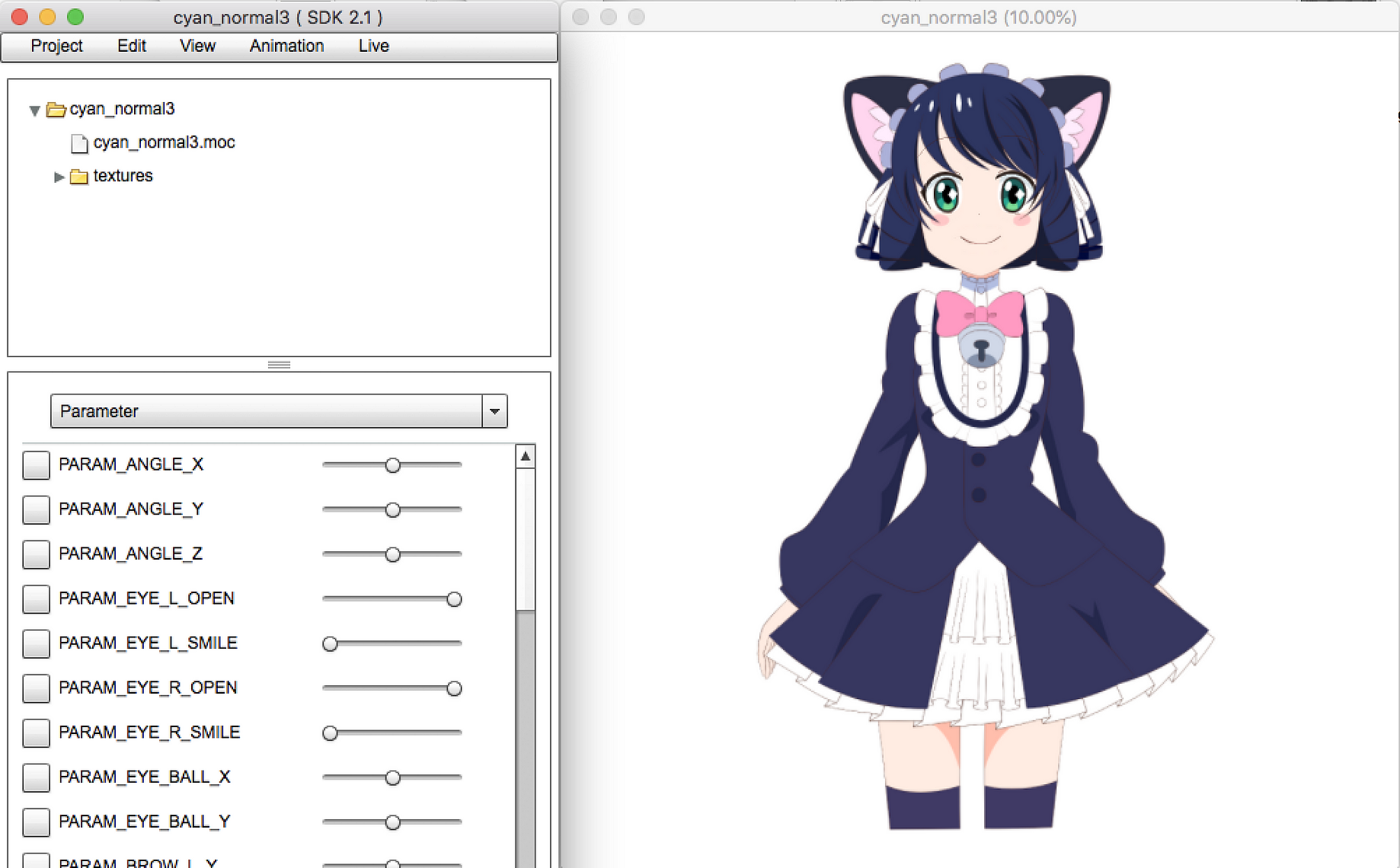The height and width of the screenshot is (868, 1400).
Task: Toggle the PARAM_ANGLE_Z checkbox
Action: coord(36,554)
